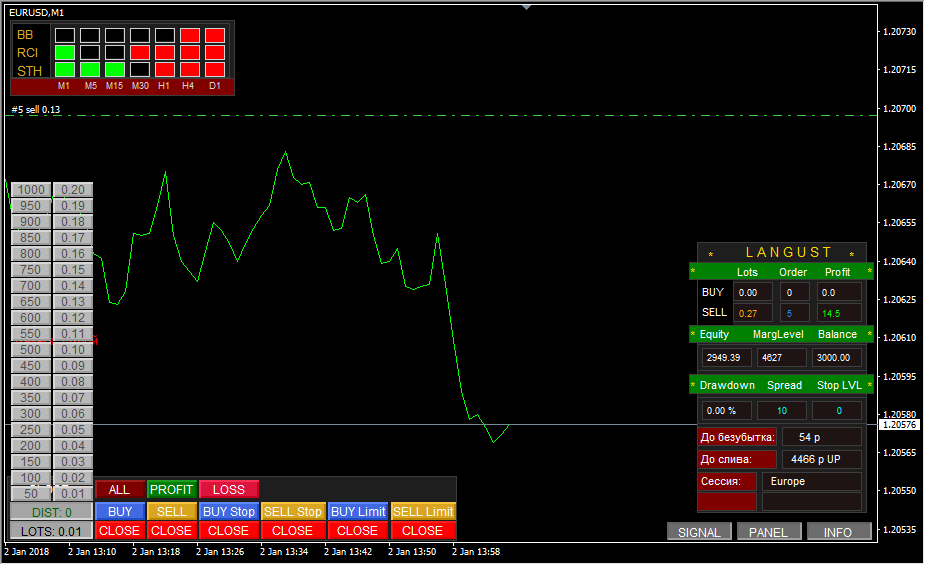The image size is (925, 565).
Task: Toggle the green PROFIT filter
Action: coord(171,489)
